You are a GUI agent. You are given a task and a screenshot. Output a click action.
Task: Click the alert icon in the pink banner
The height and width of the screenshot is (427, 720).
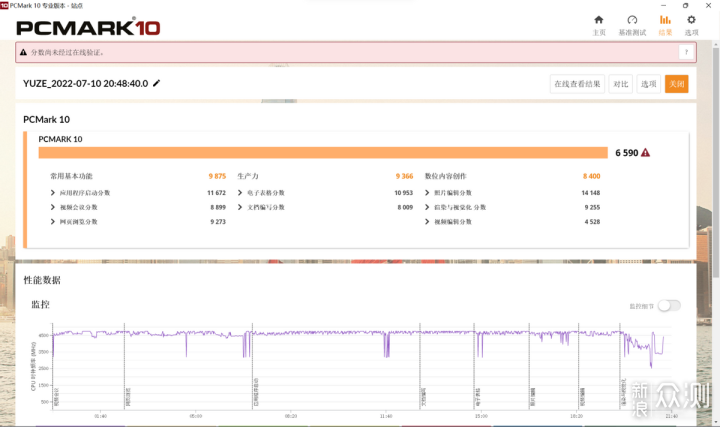pyautogui.click(x=23, y=52)
